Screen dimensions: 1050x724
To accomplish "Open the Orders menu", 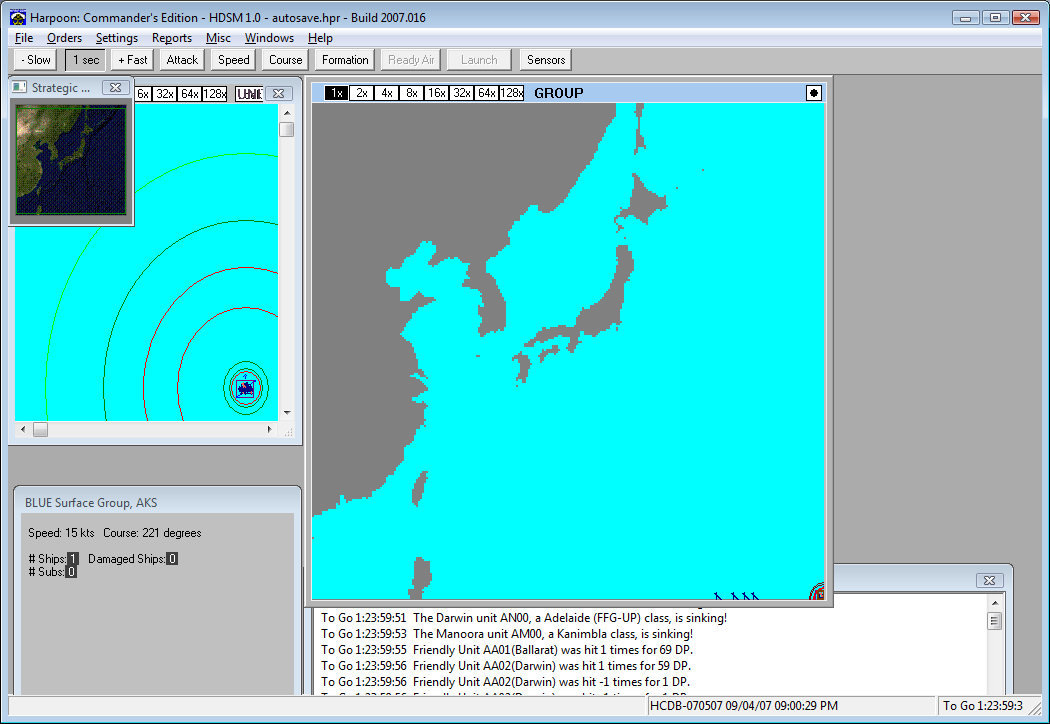I will (x=64, y=38).
